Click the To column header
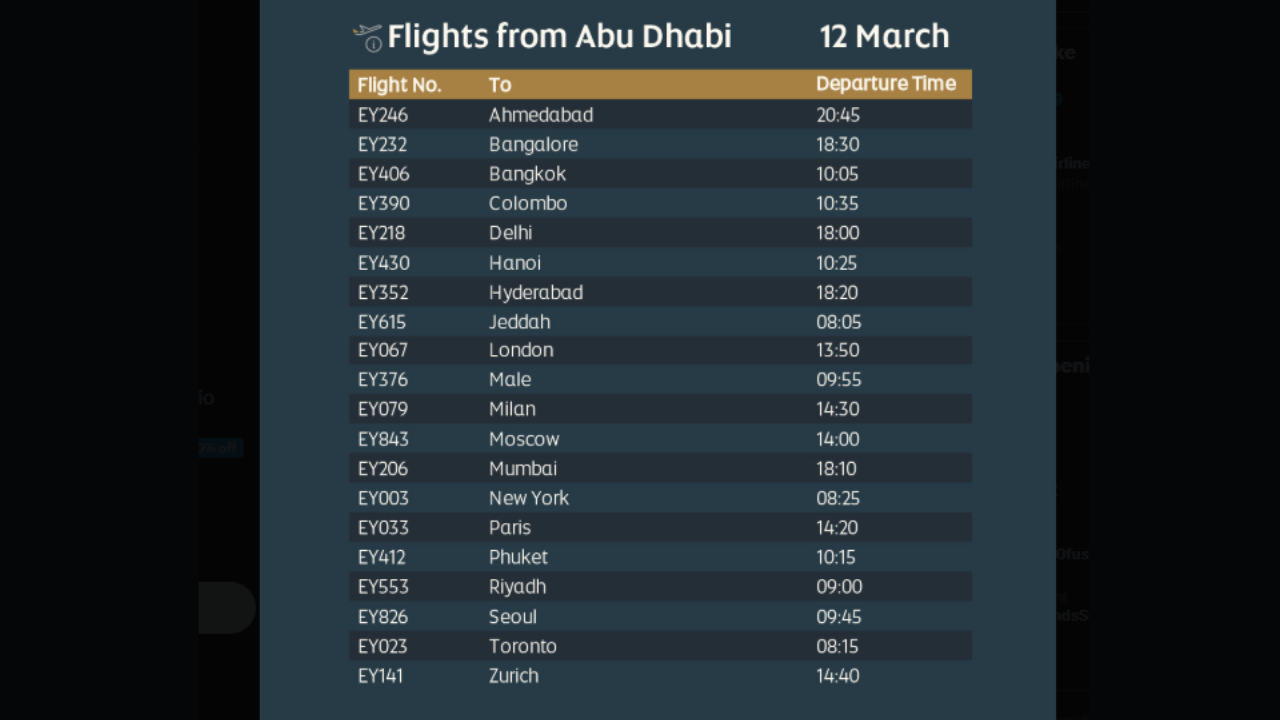 click(x=500, y=85)
